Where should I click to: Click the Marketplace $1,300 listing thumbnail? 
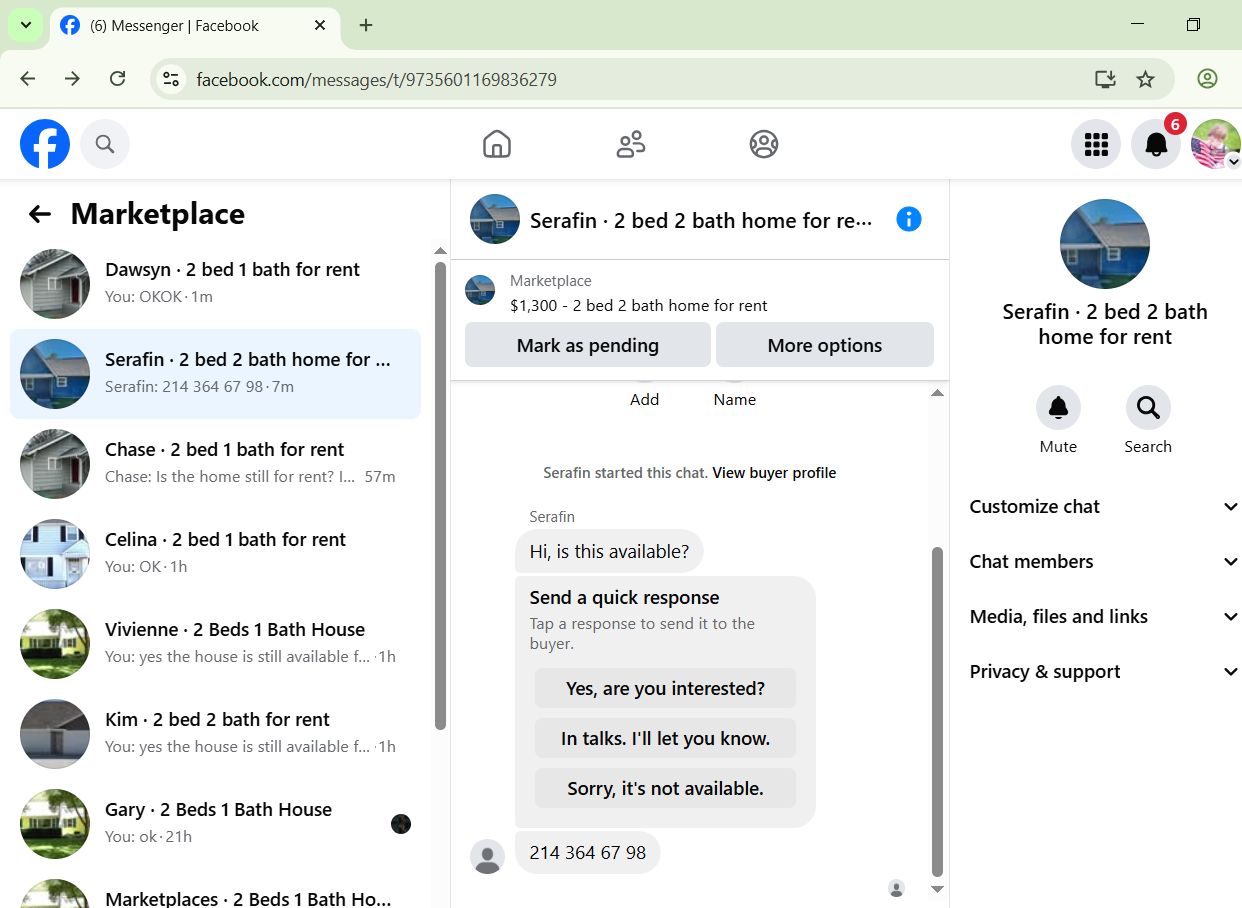(480, 291)
